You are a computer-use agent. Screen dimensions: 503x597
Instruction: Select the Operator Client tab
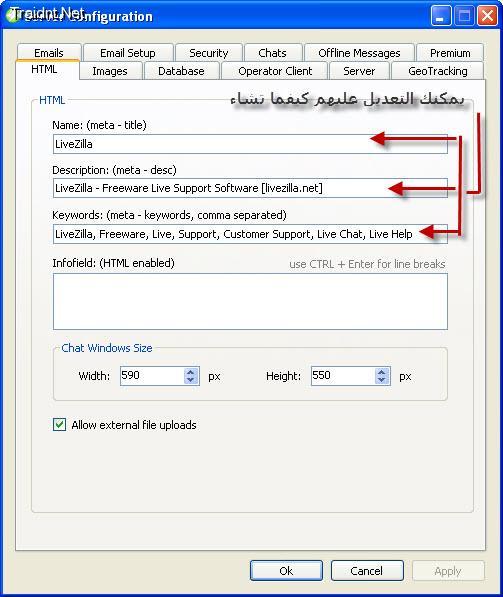(275, 71)
